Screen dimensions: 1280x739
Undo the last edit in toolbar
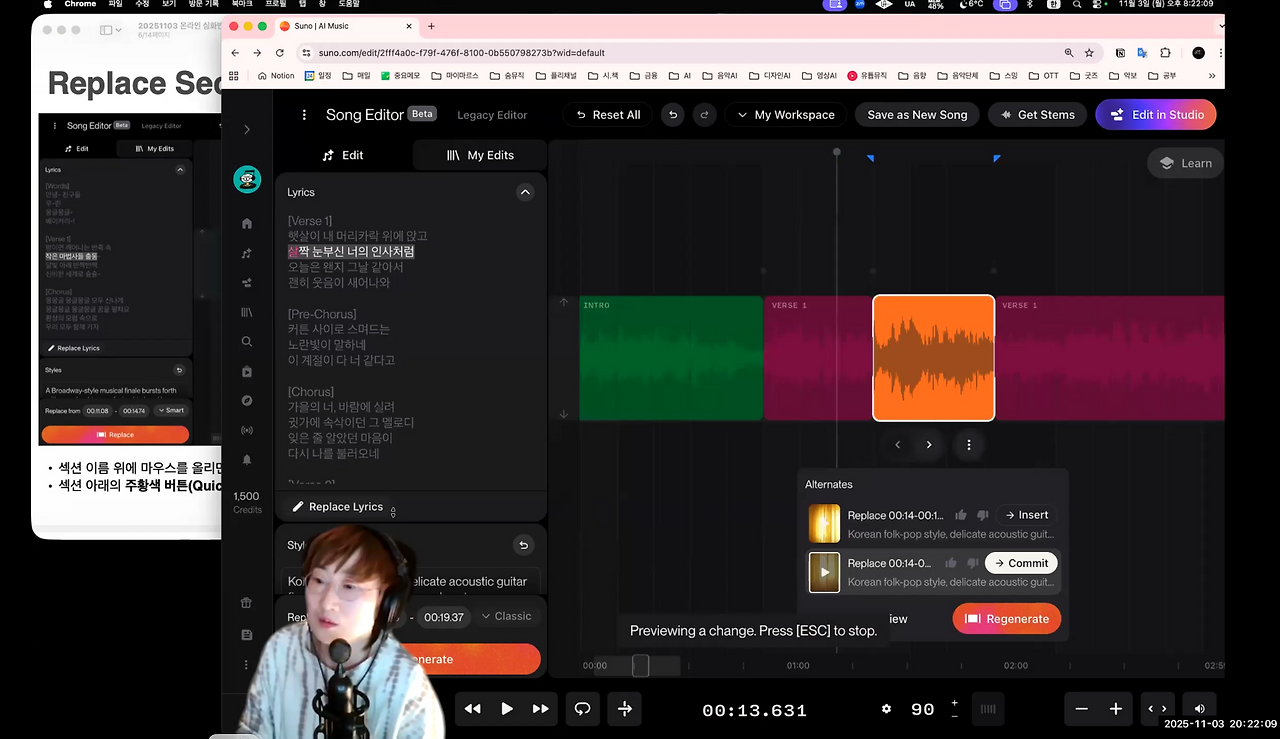673,115
